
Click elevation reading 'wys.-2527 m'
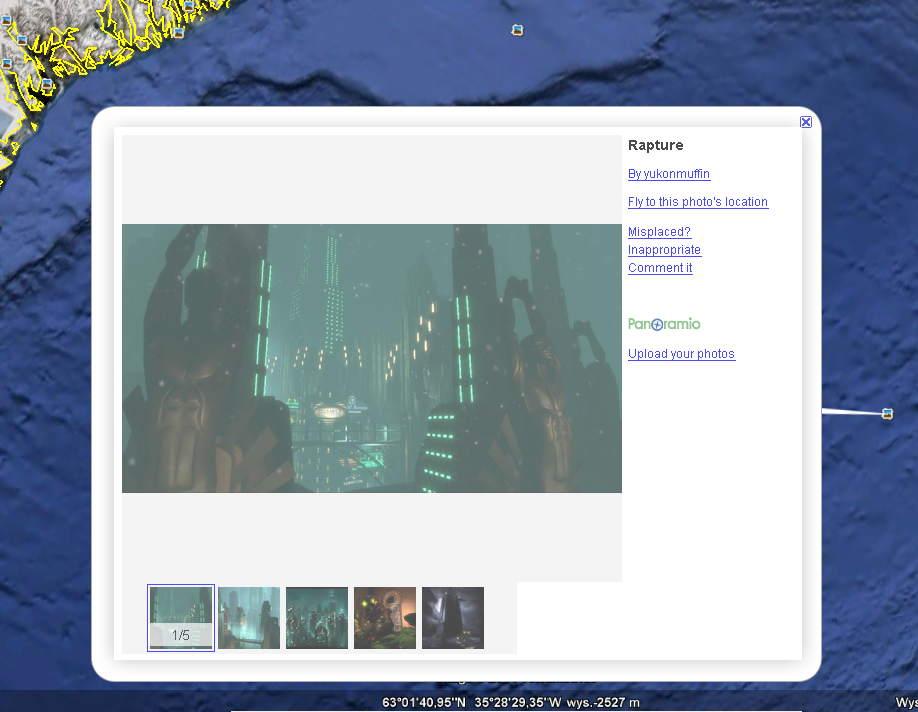pyautogui.click(x=603, y=702)
